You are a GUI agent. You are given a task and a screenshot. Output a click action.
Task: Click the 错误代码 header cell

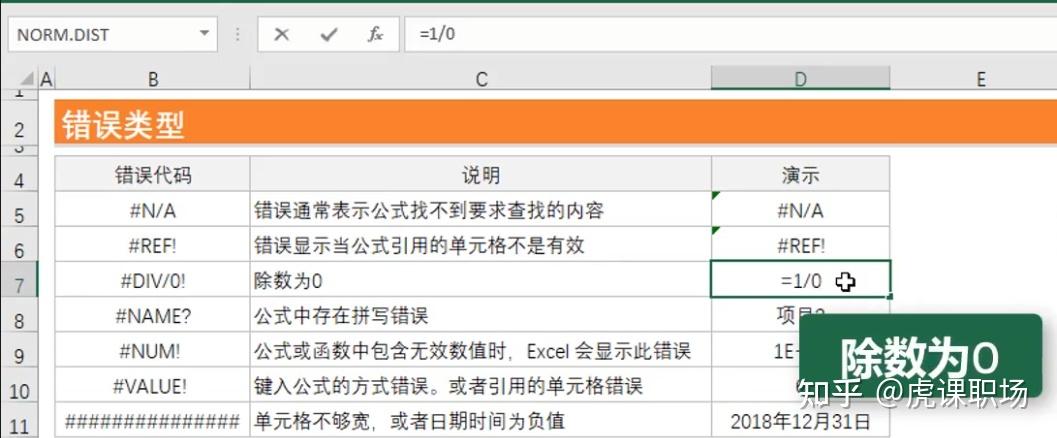(152, 174)
